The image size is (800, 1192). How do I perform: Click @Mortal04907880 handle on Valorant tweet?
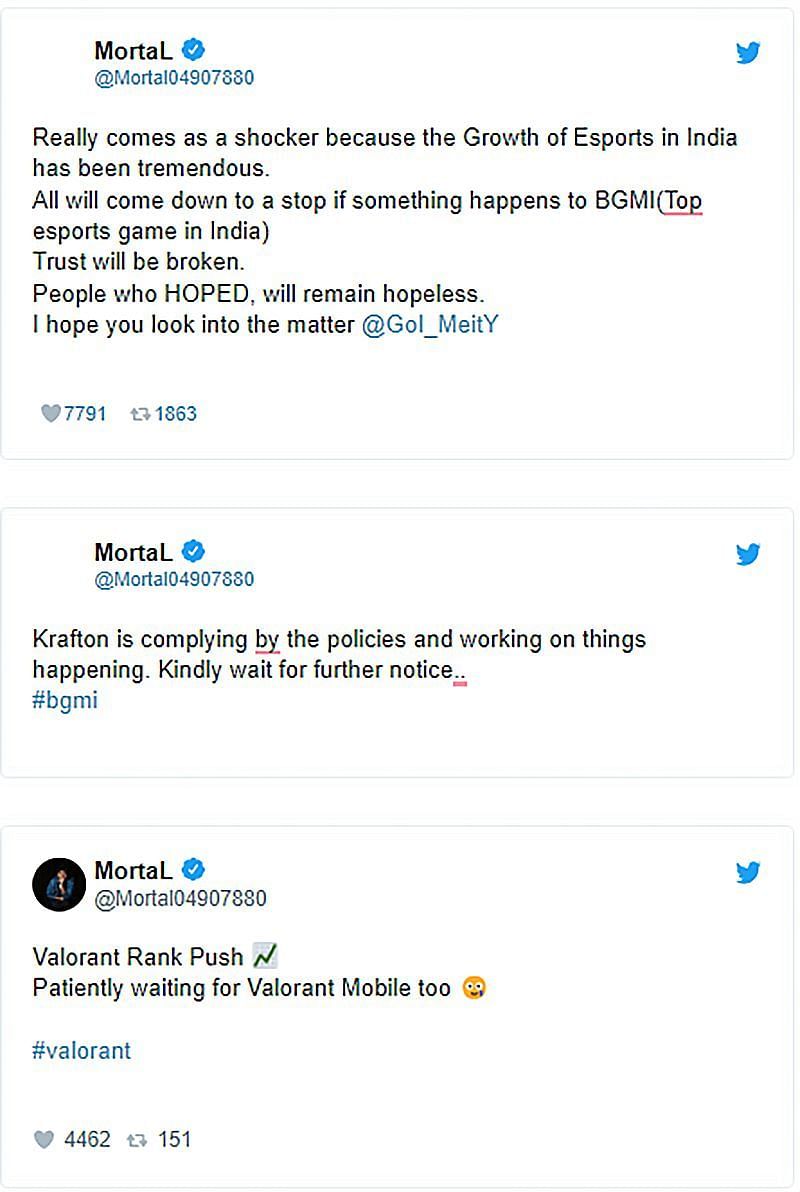click(180, 898)
